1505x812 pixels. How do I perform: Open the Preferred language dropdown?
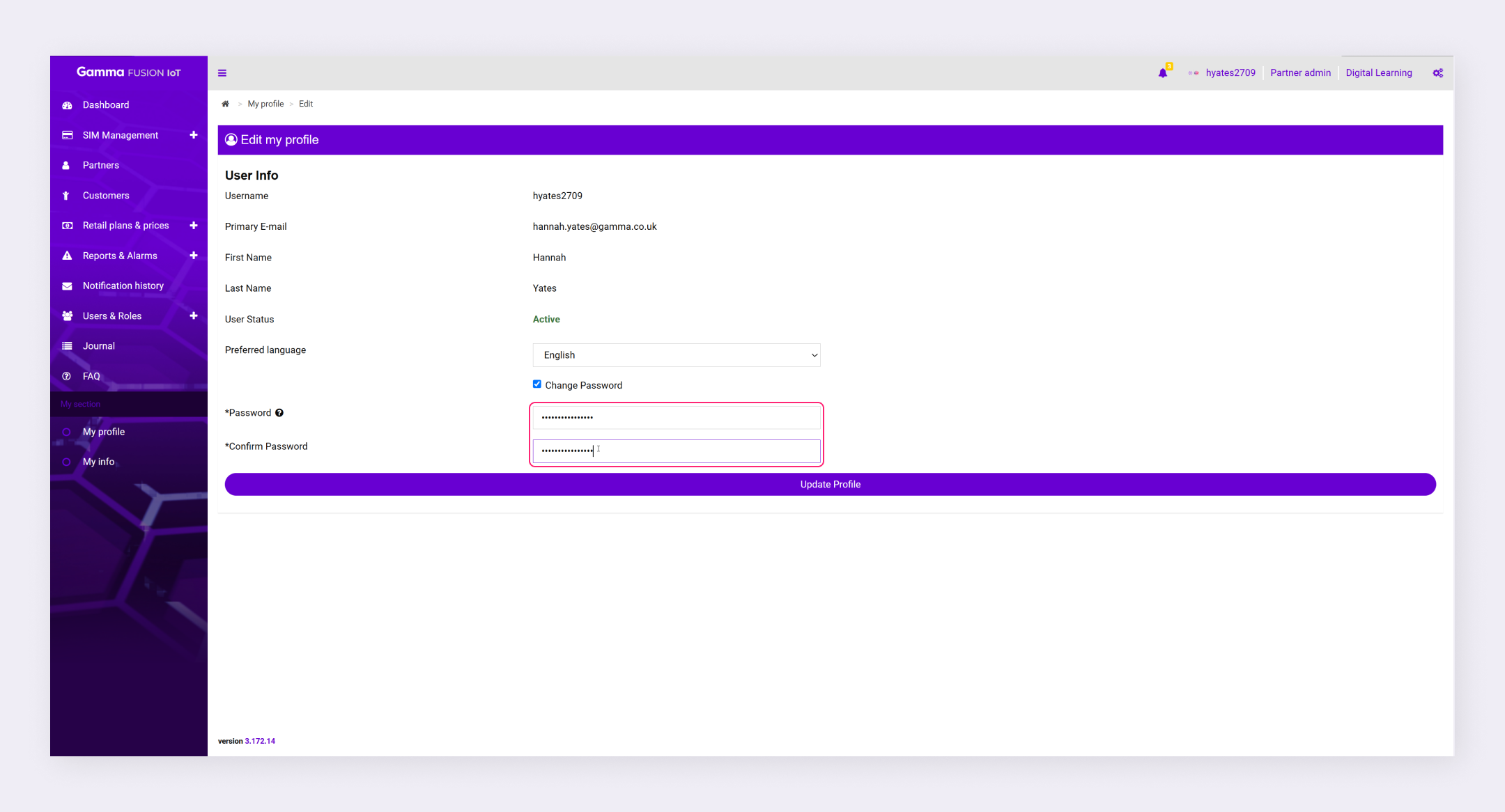coord(676,355)
